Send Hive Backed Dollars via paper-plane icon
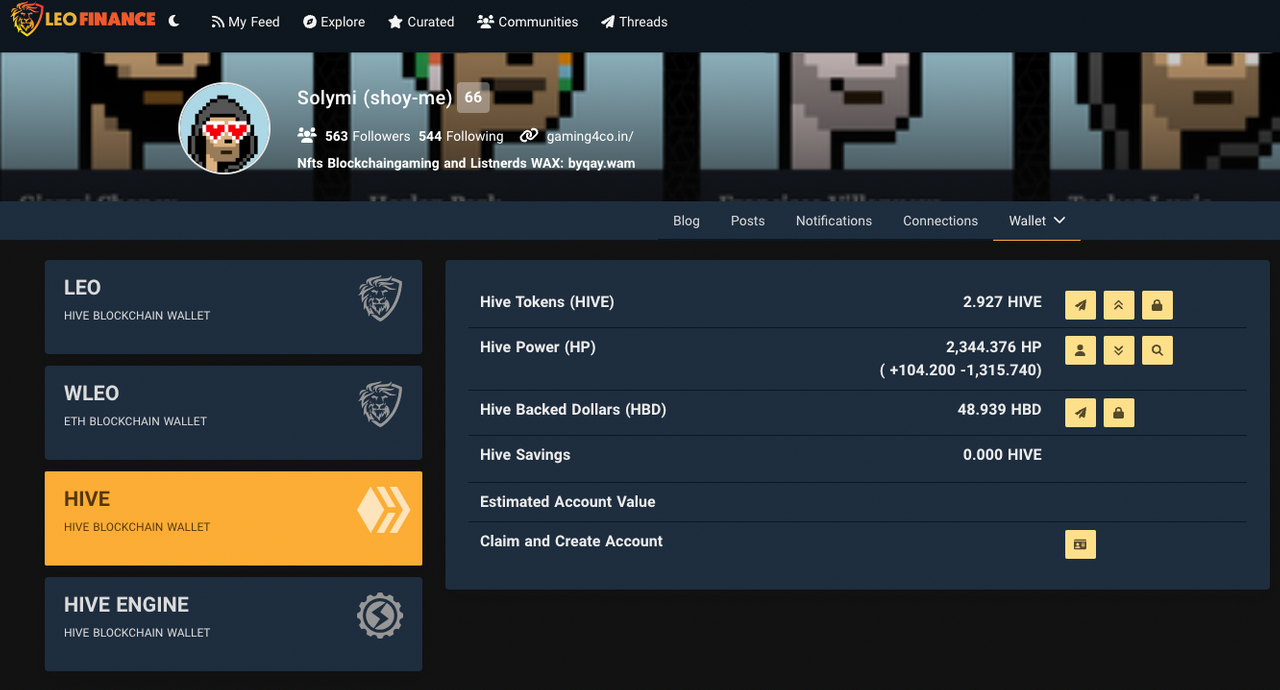This screenshot has width=1280, height=690. pyautogui.click(x=1080, y=412)
